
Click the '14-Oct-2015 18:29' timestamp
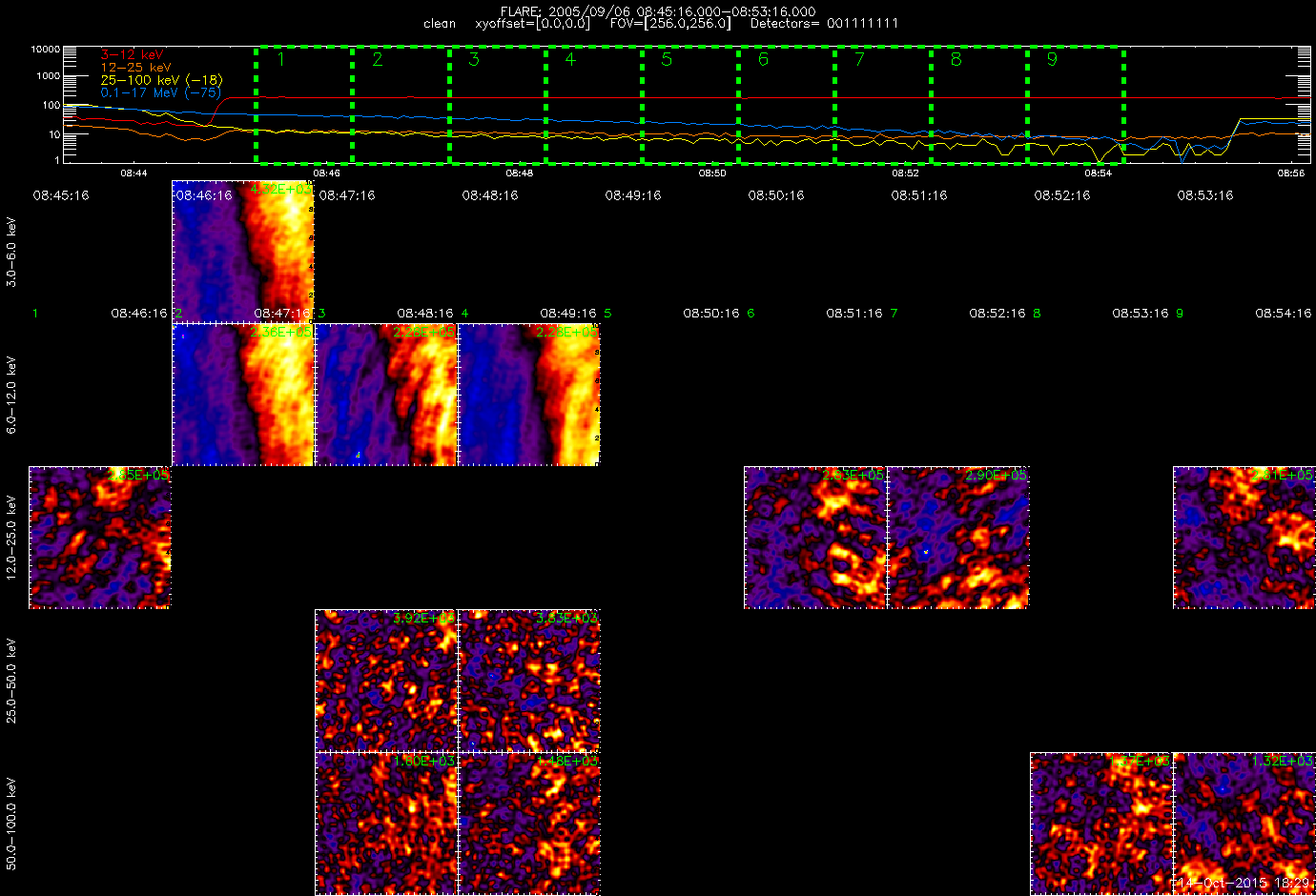[1244, 883]
